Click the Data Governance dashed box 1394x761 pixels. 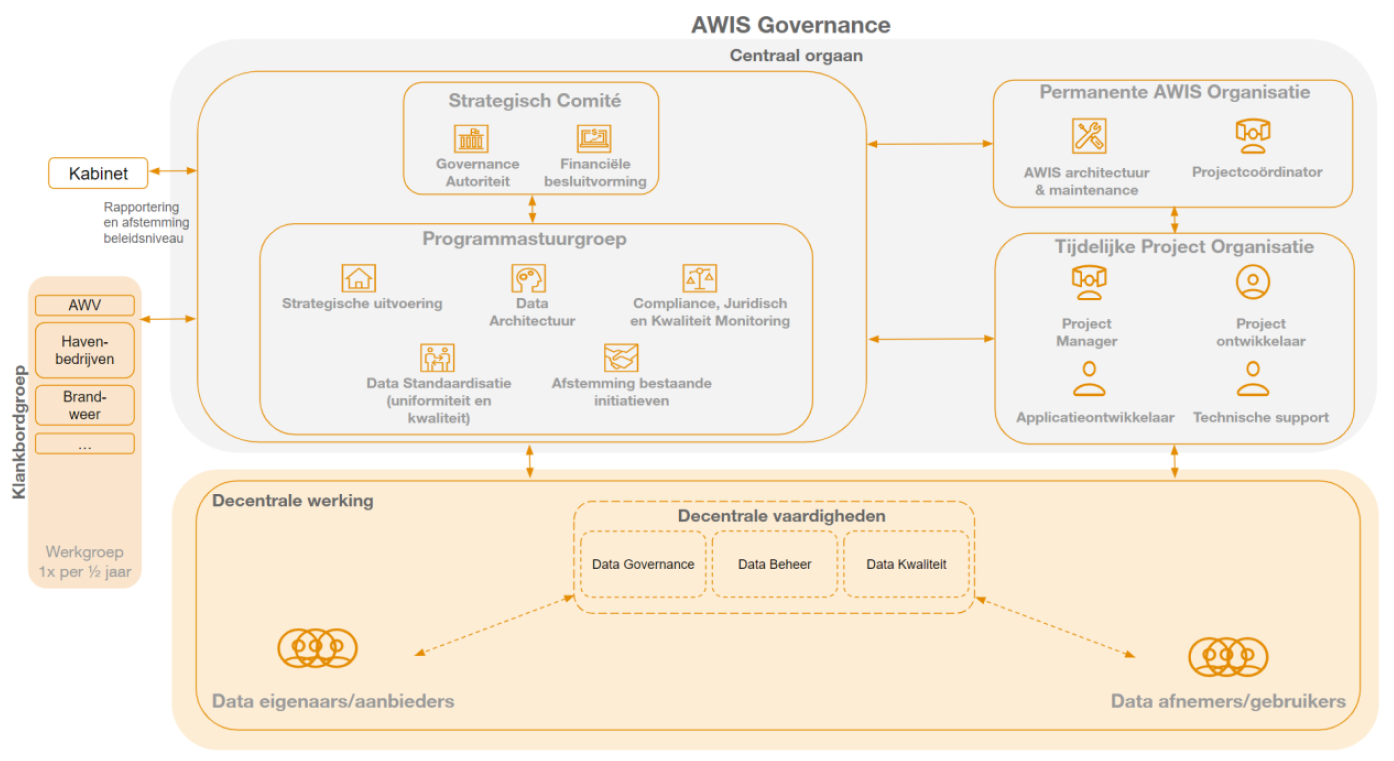point(643,564)
